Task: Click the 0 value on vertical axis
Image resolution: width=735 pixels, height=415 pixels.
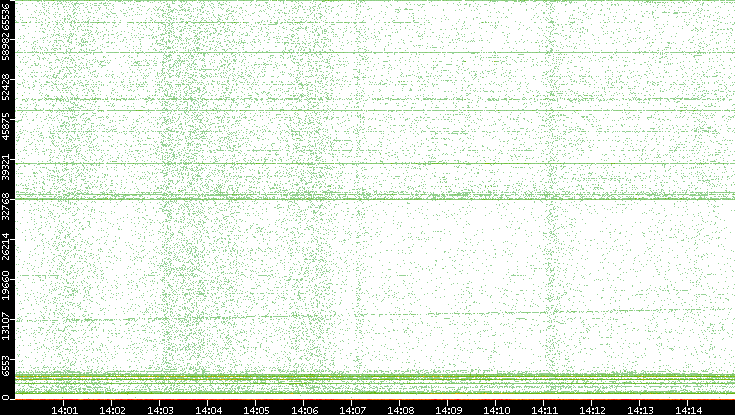Action: 5,397
